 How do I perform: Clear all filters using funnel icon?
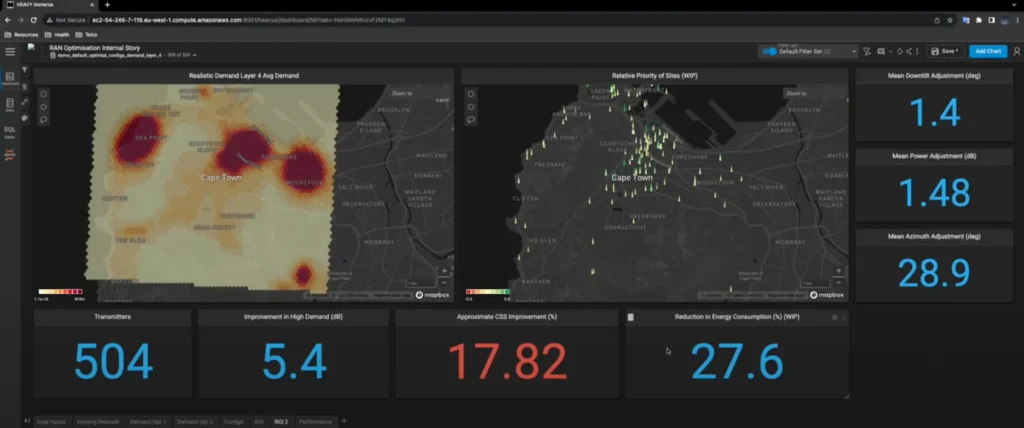[867, 51]
